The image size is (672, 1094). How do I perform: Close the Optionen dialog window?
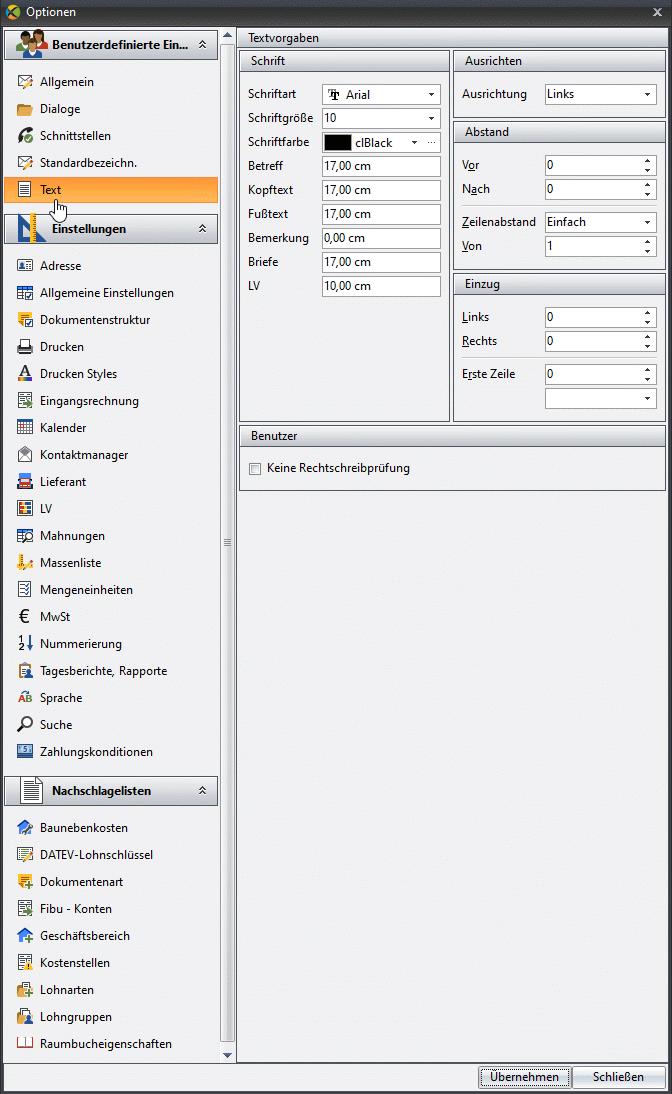657,12
